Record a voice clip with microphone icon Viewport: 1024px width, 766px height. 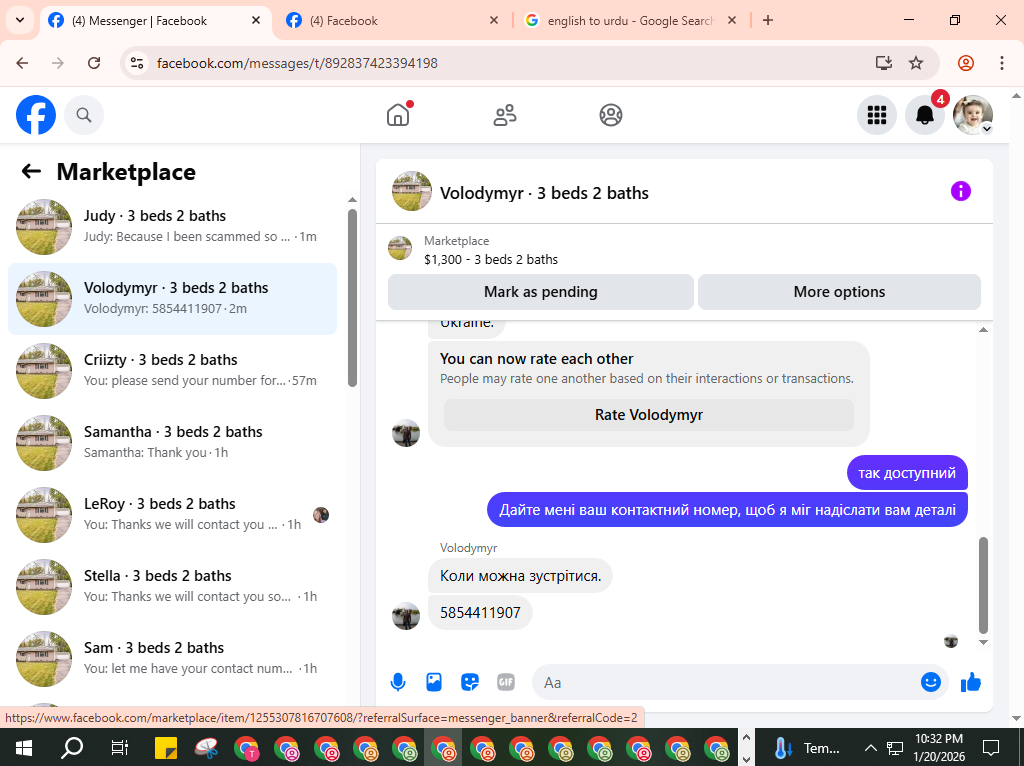pos(398,682)
